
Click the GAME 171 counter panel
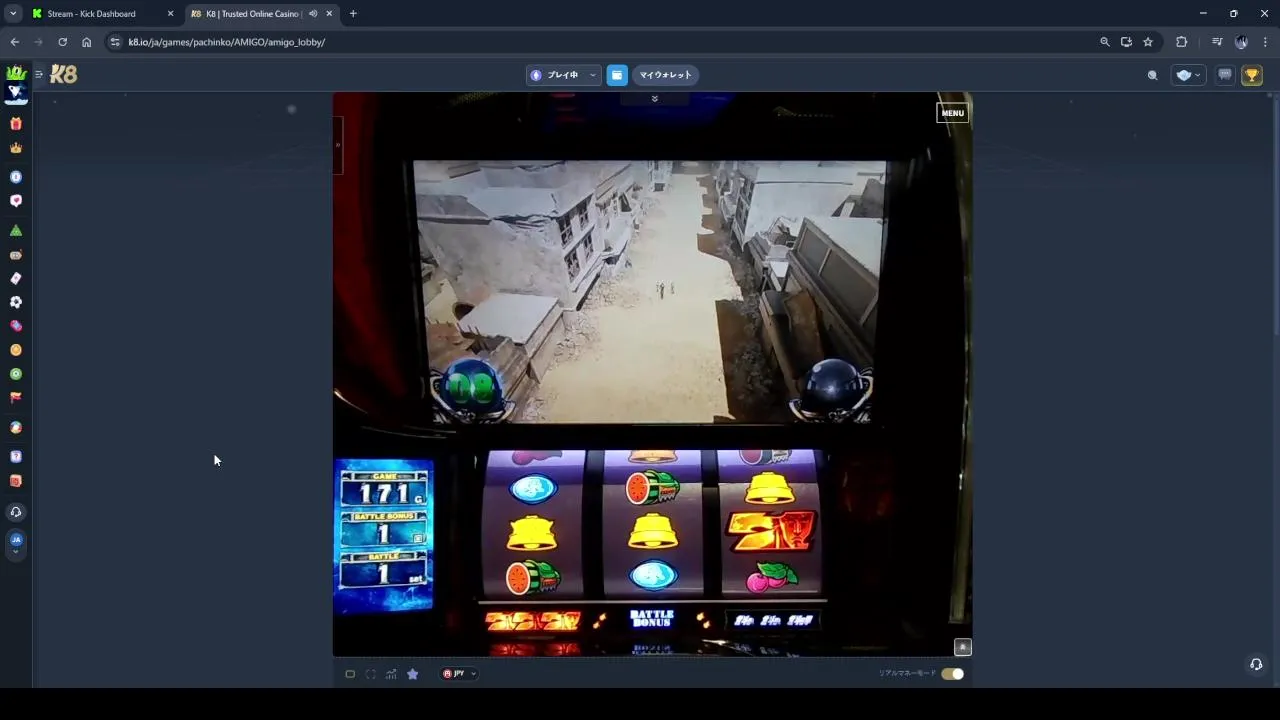click(x=384, y=488)
